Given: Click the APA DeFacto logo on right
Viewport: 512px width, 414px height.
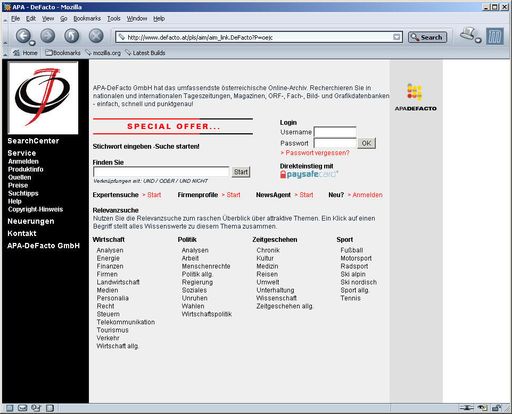Looking at the screenshot, I should [x=416, y=97].
